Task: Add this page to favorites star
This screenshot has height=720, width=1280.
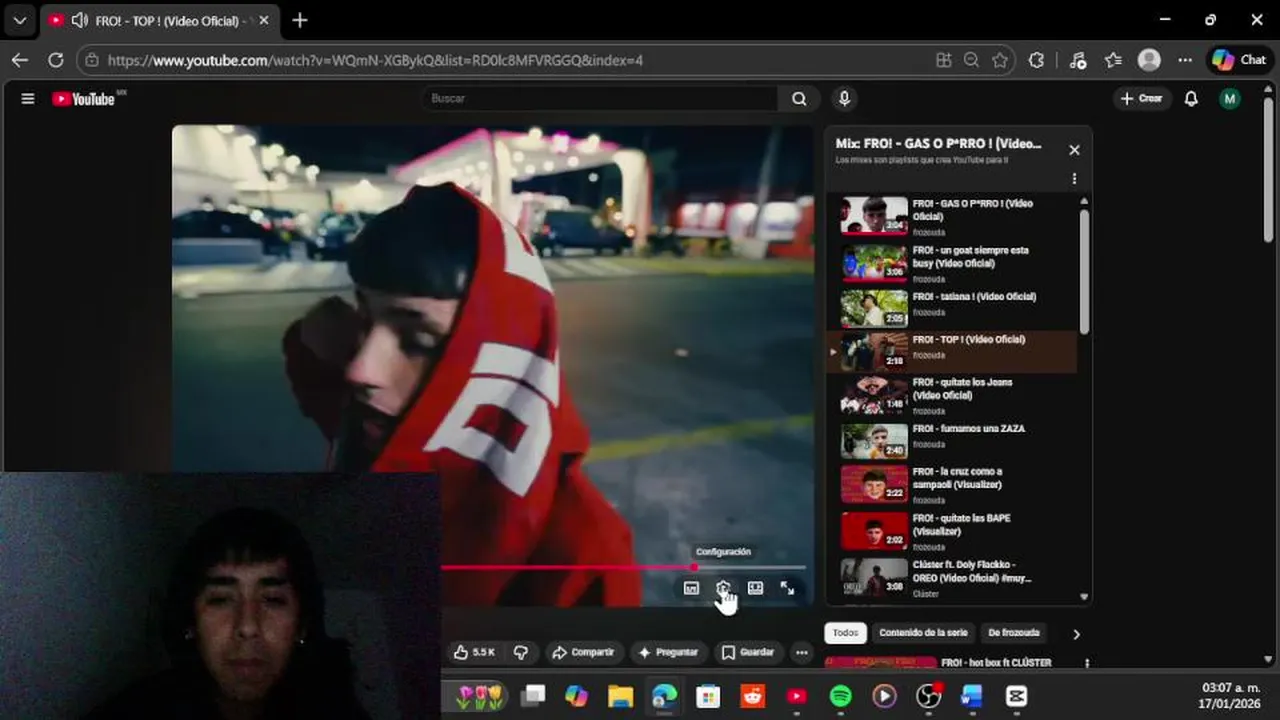Action: 999,60
